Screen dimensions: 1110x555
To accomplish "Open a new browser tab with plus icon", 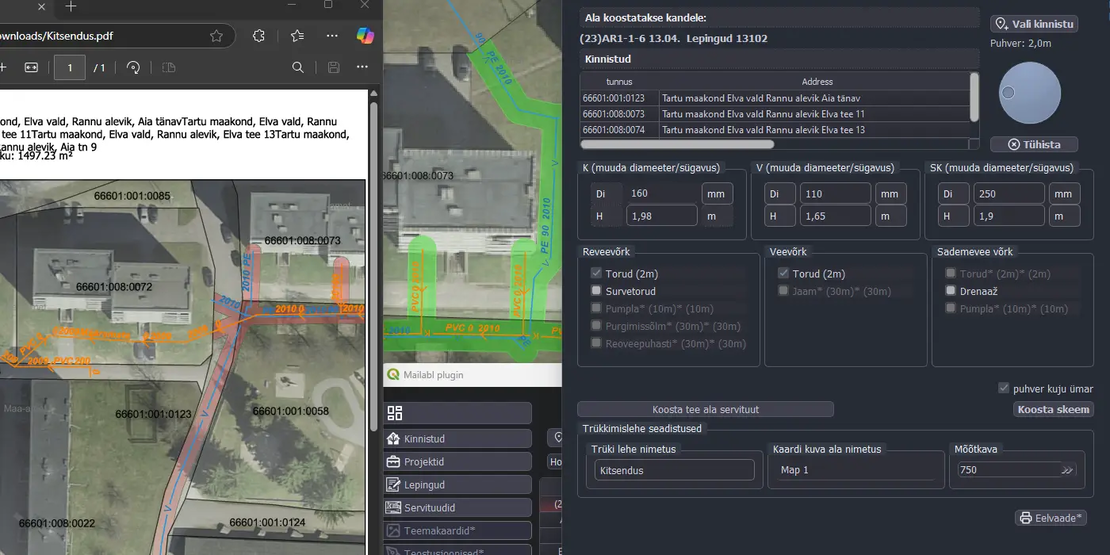I will (x=71, y=6).
